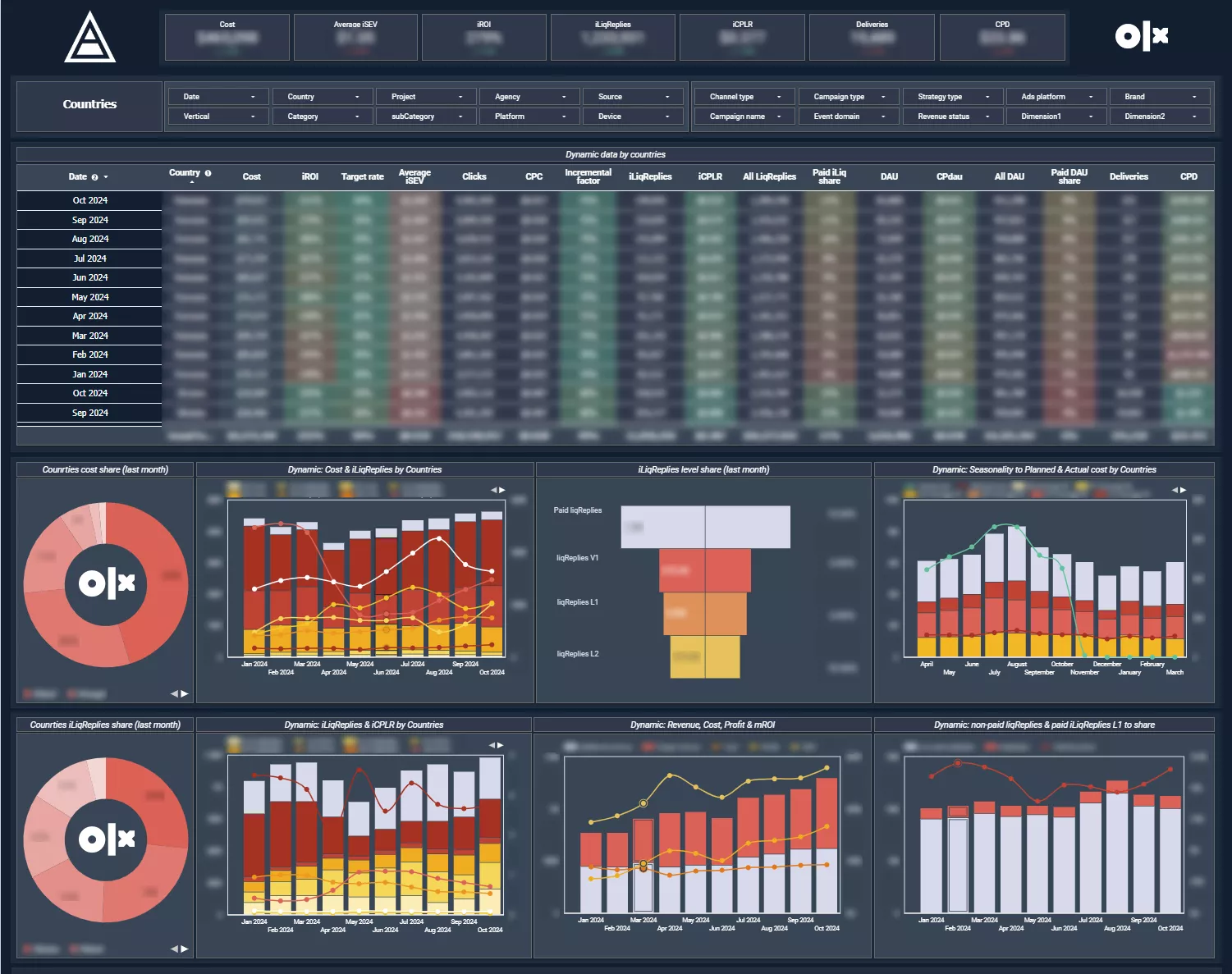Open the Agency filter dropdown
Image resolution: width=1232 pixels, height=974 pixels.
529,97
